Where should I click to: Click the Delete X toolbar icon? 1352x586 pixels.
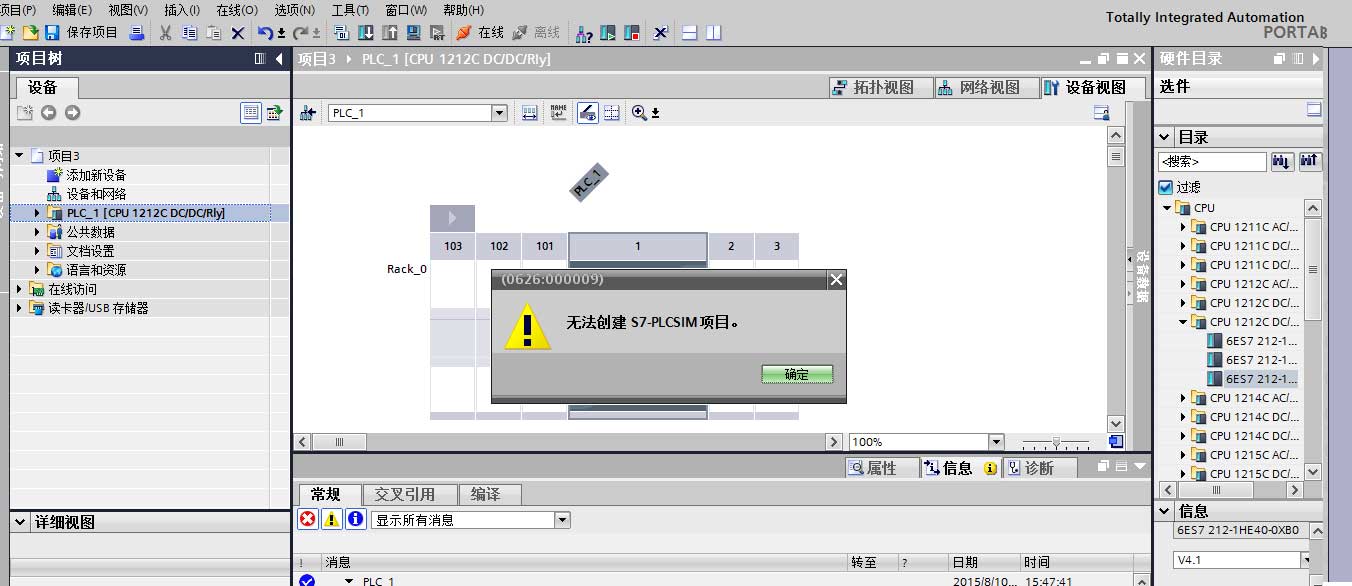238,33
